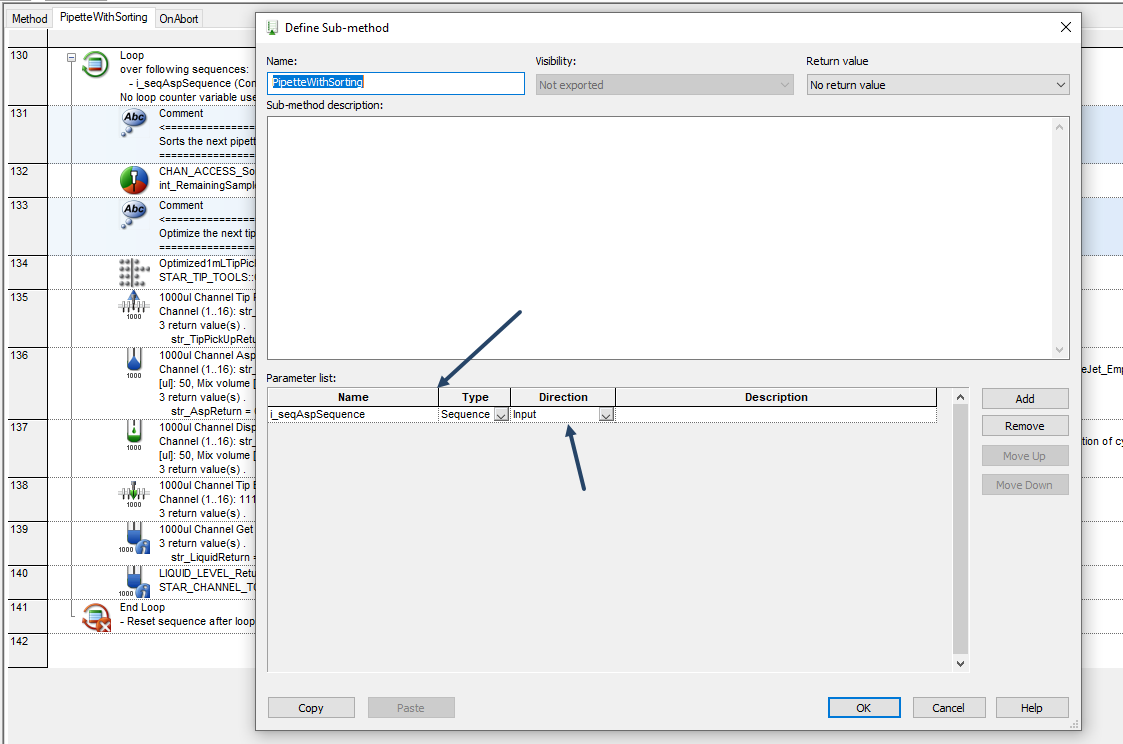Click 'str_LiquidReturn' text on line 139
This screenshot has width=1123, height=744.
[x=211, y=558]
